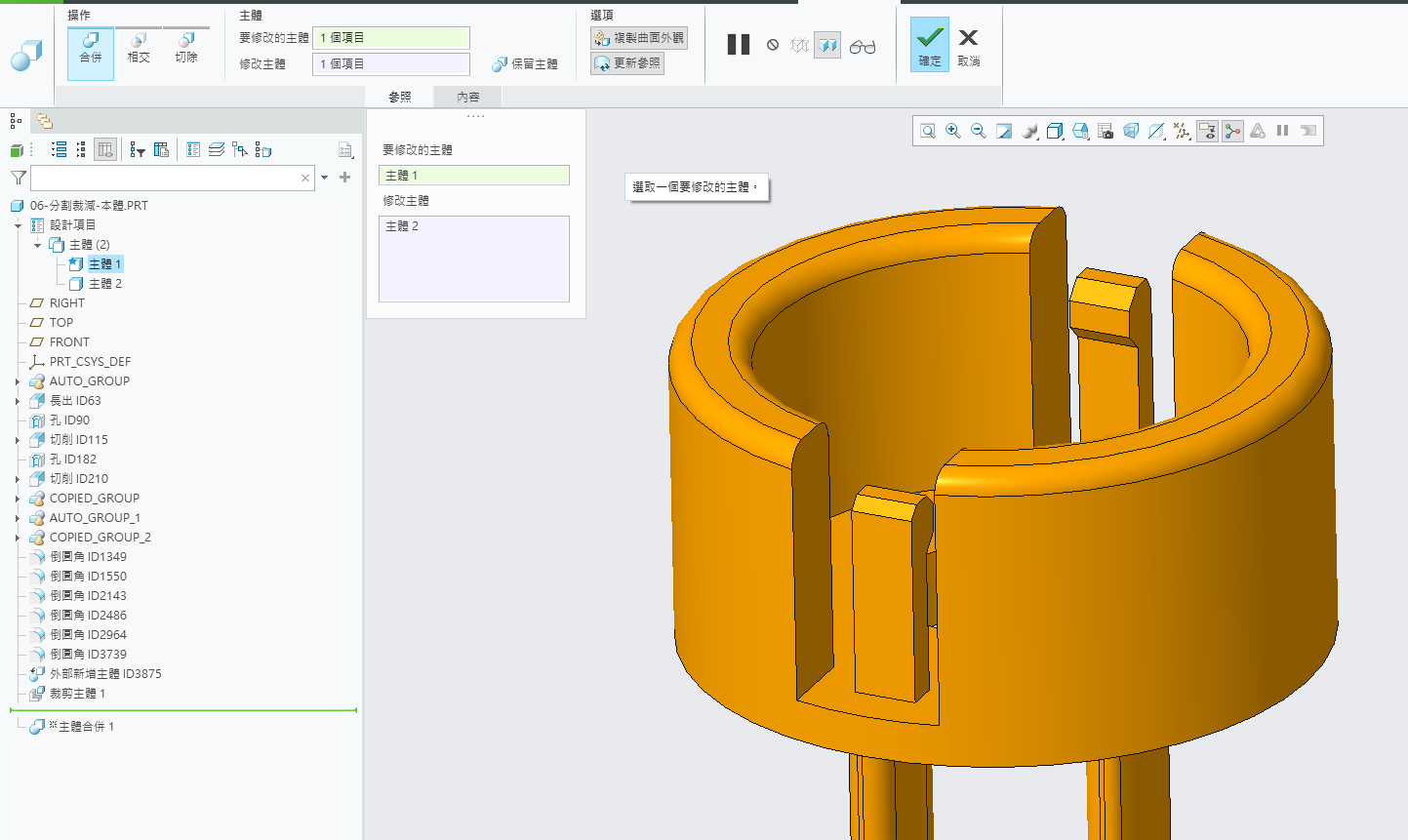The height and width of the screenshot is (840, 1408).
Task: Toggle 更新參照 option
Action: (627, 63)
